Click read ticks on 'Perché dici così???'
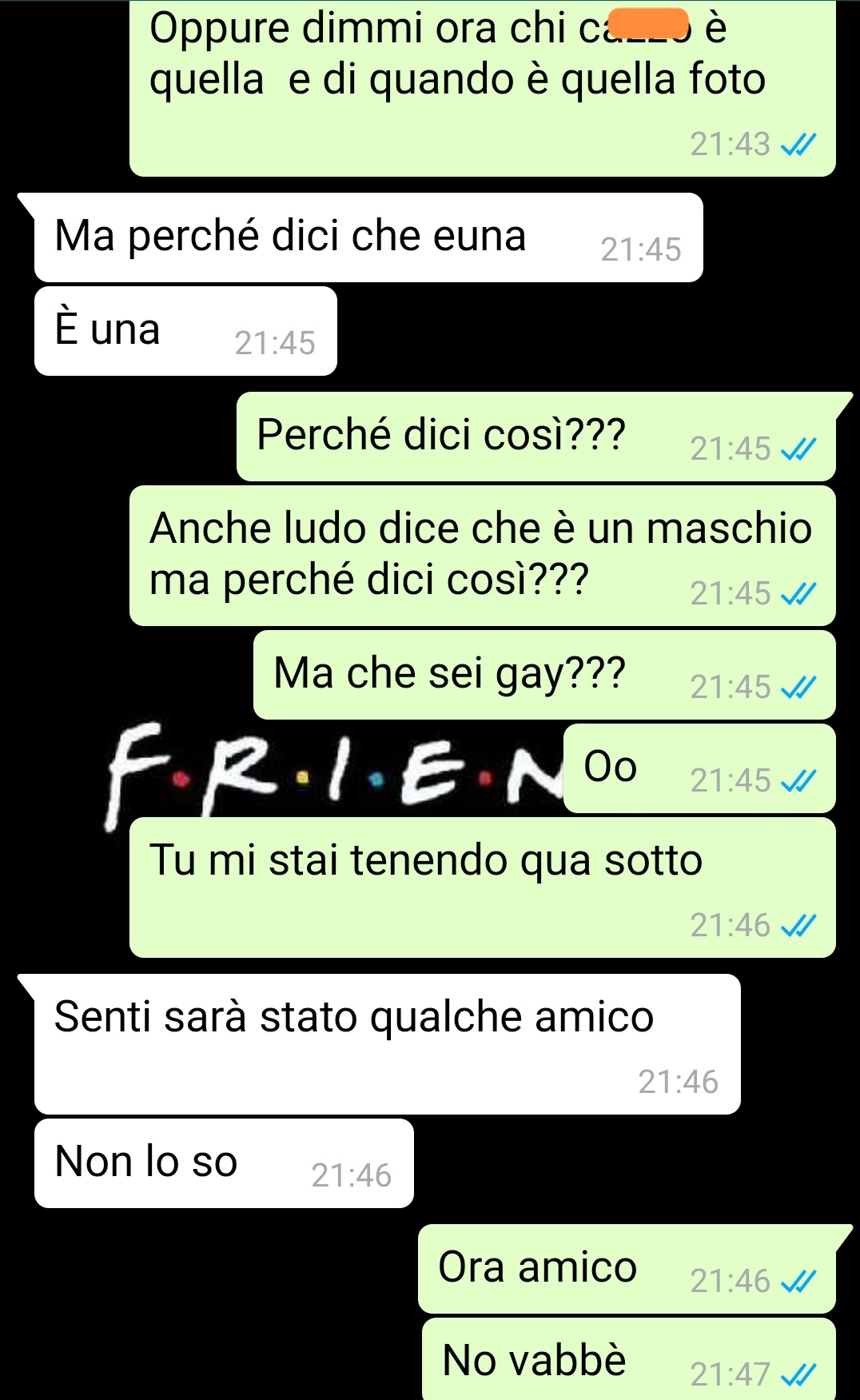 point(798,449)
